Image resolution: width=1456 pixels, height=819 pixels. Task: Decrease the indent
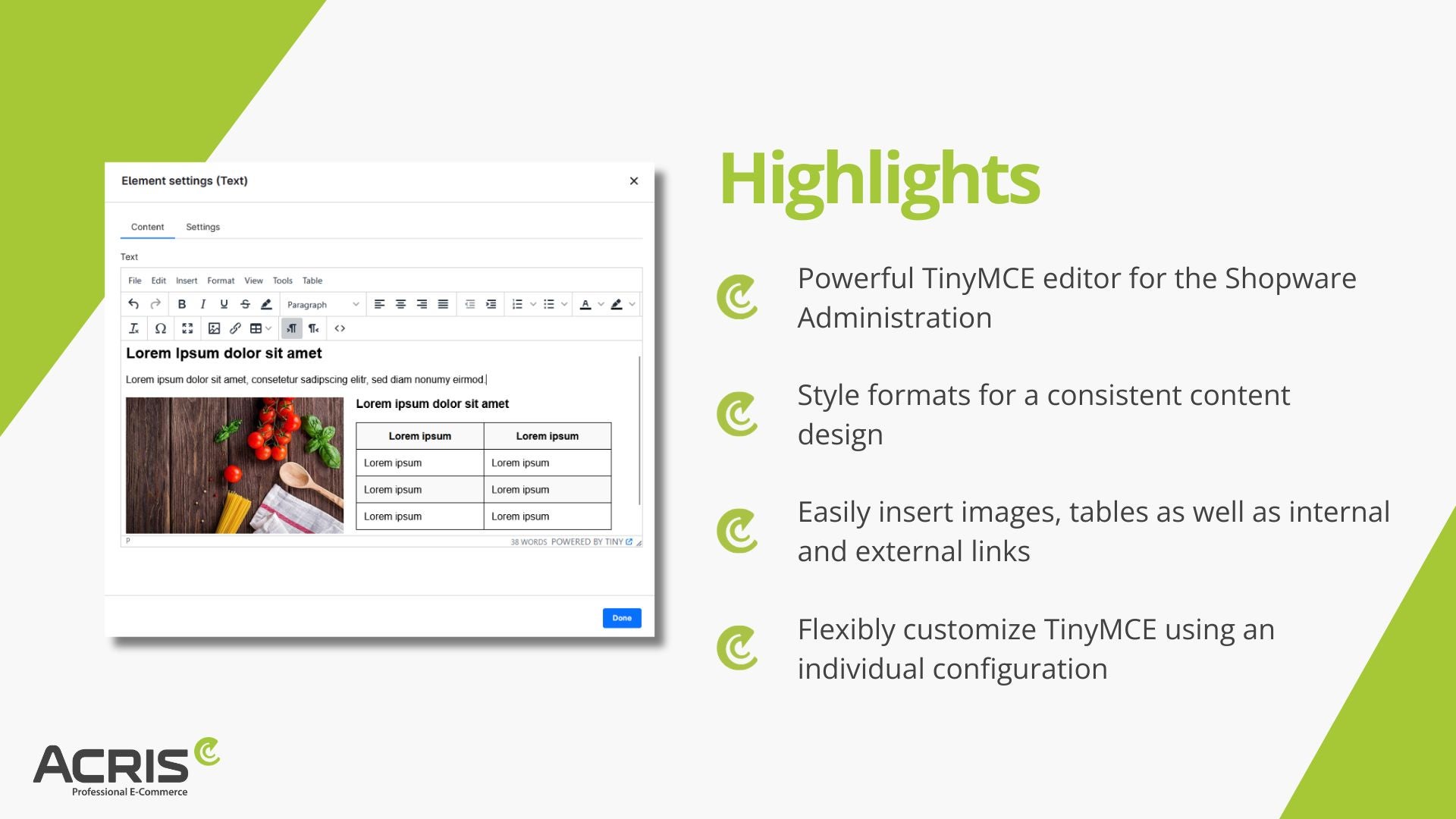coord(470,304)
